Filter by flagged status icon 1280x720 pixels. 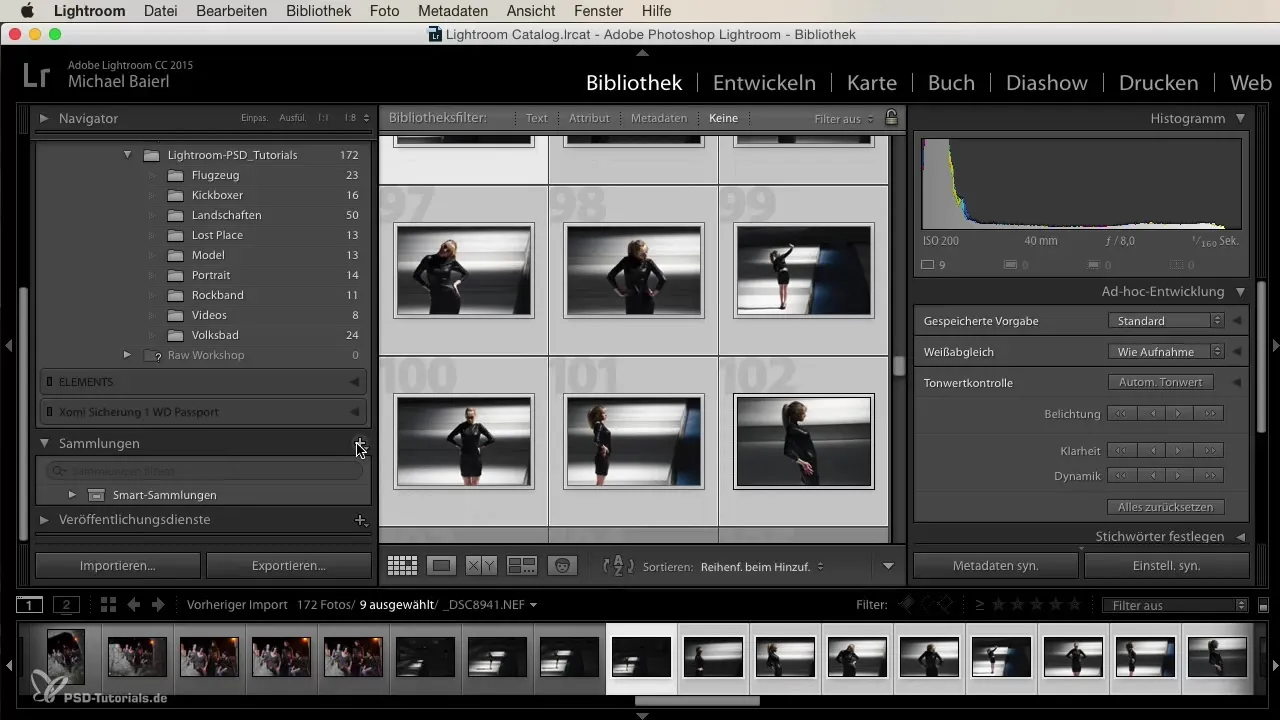pos(907,605)
